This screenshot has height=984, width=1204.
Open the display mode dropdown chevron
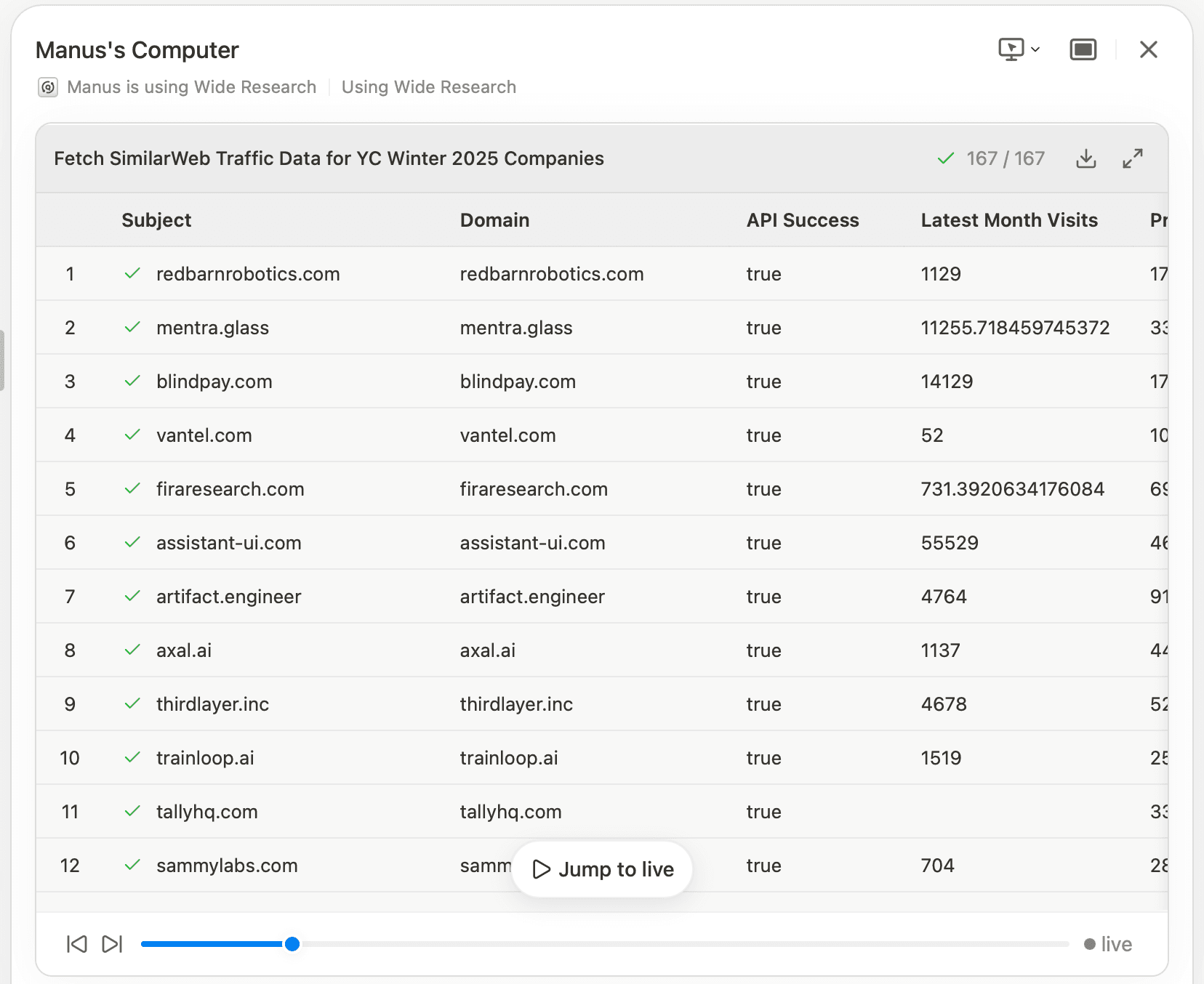[x=1035, y=49]
